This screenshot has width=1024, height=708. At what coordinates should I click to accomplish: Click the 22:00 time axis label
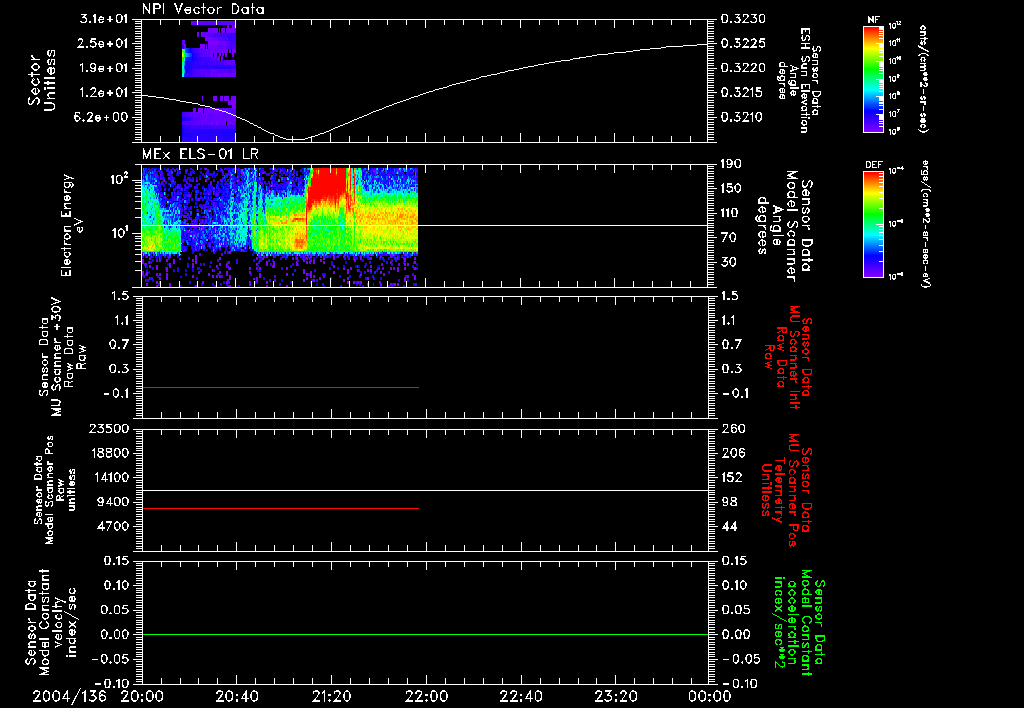[426, 696]
